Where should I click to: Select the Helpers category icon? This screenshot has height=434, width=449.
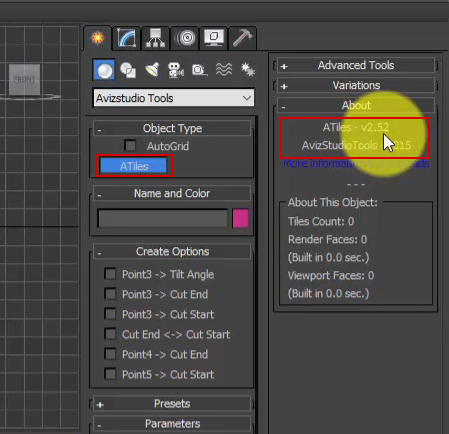point(199,70)
